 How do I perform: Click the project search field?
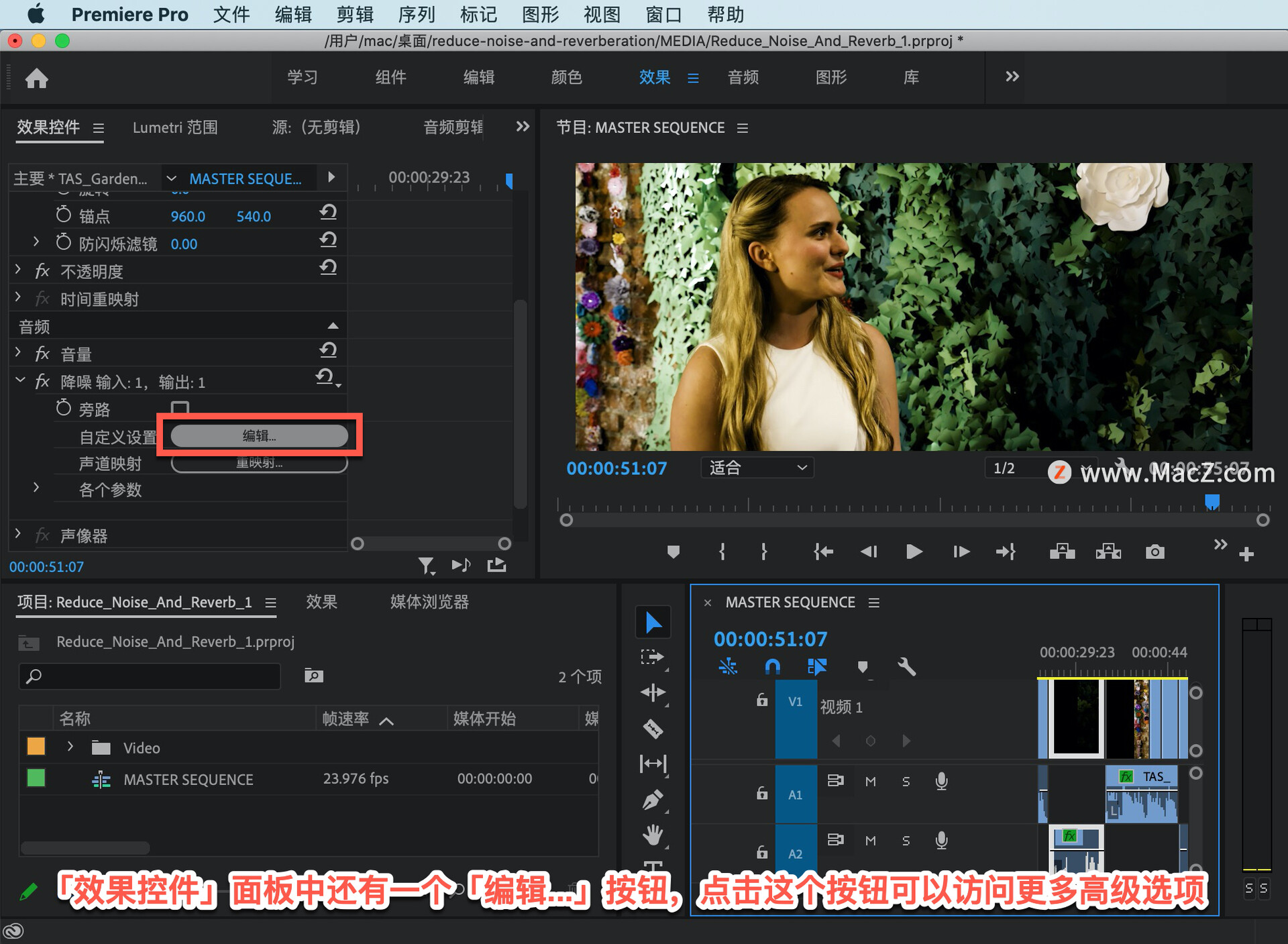150,676
